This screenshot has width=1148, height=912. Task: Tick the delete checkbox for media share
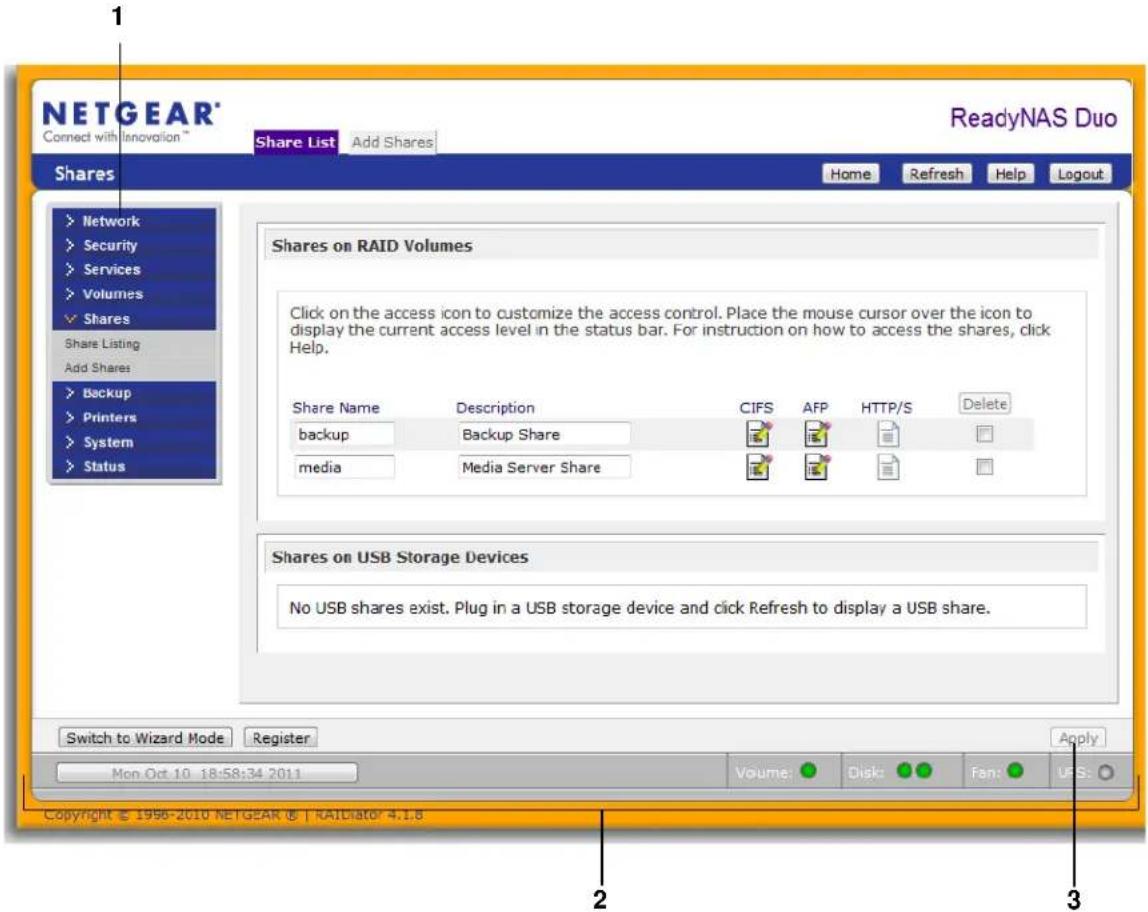pyautogui.click(x=985, y=466)
